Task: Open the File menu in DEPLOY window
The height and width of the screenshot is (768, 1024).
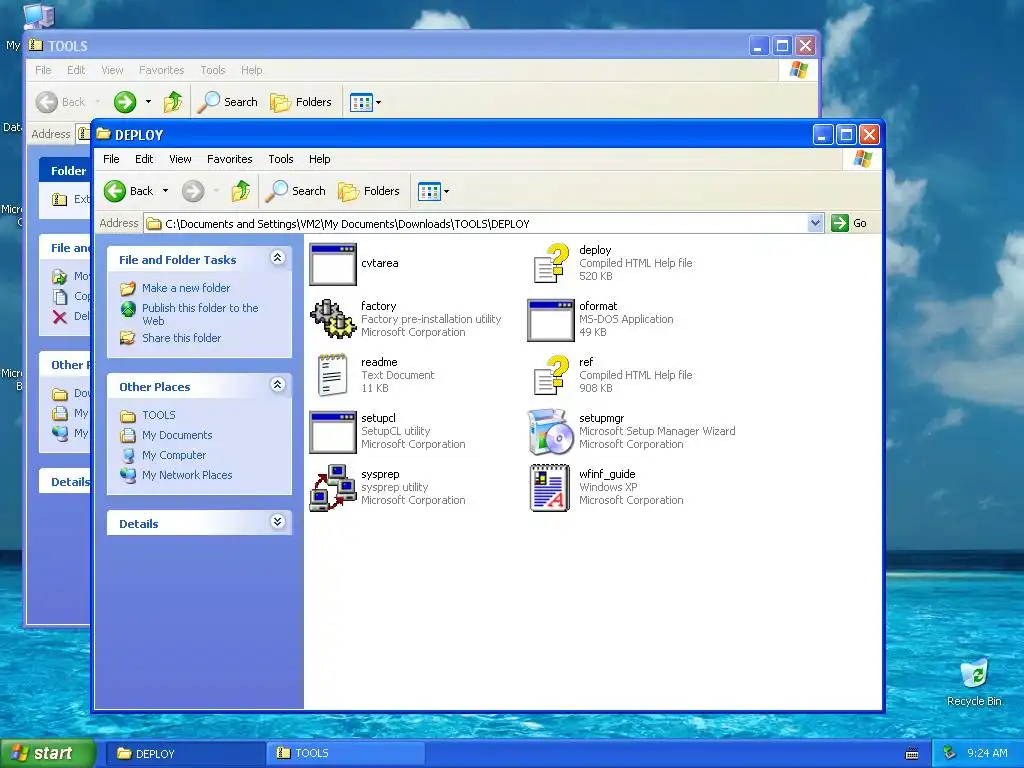Action: coord(111,159)
